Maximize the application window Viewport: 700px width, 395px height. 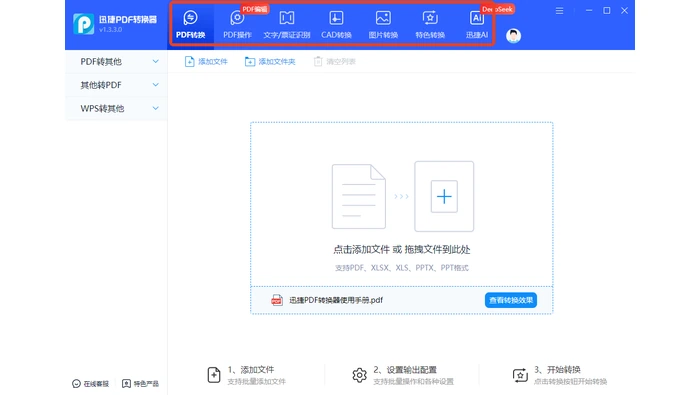tap(607, 10)
